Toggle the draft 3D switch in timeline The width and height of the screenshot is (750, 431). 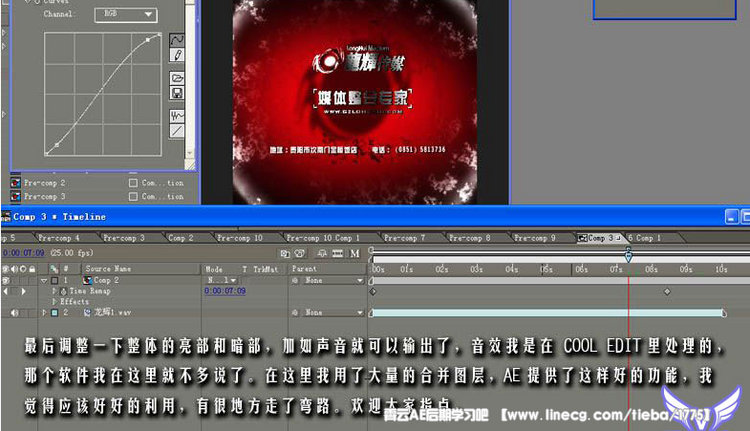pyautogui.click(x=300, y=254)
